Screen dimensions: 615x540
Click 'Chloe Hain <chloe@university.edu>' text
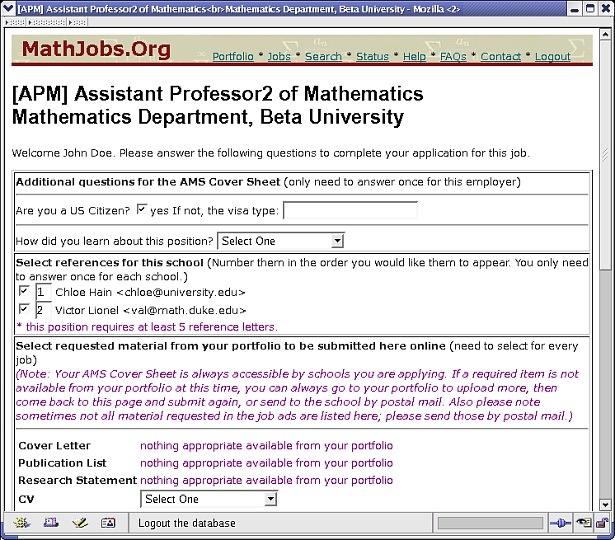[x=150, y=293]
